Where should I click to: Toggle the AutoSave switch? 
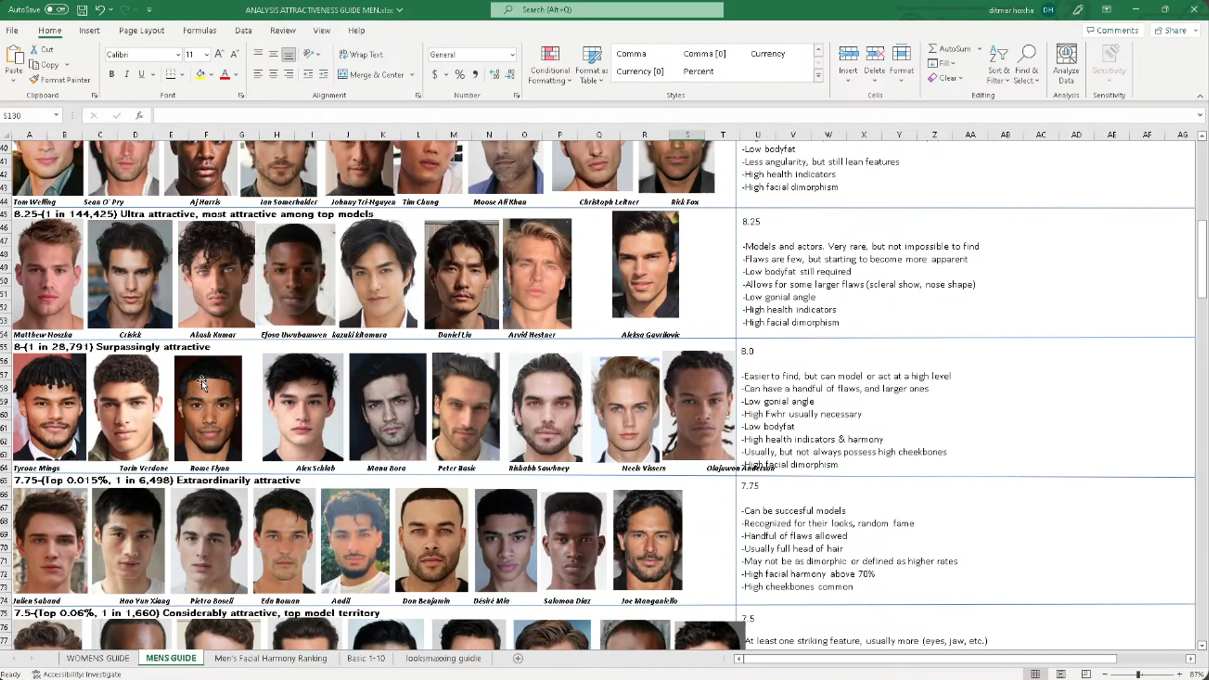(55, 10)
